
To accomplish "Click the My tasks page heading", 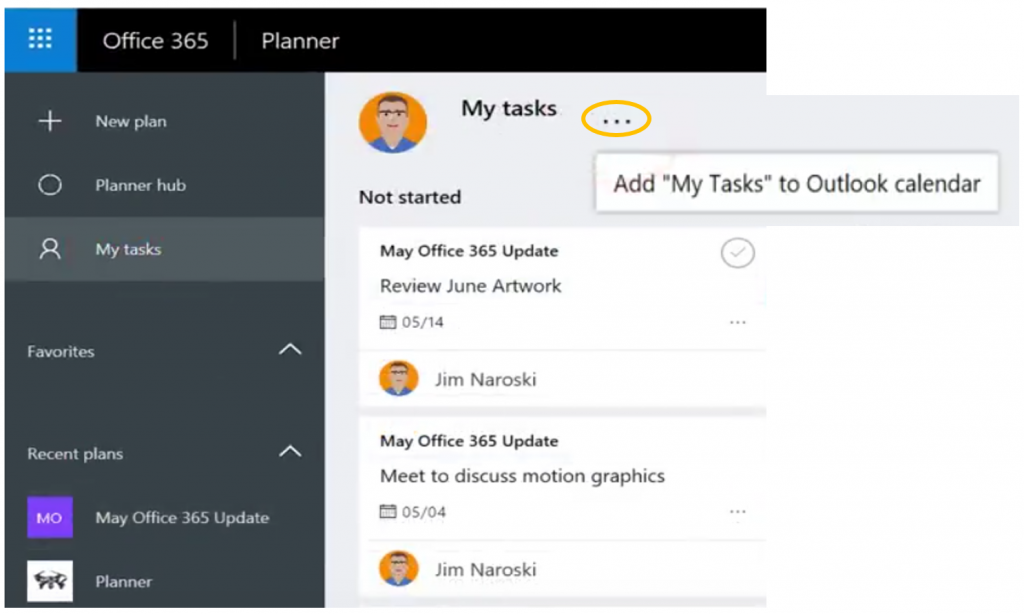I will click(x=509, y=108).
